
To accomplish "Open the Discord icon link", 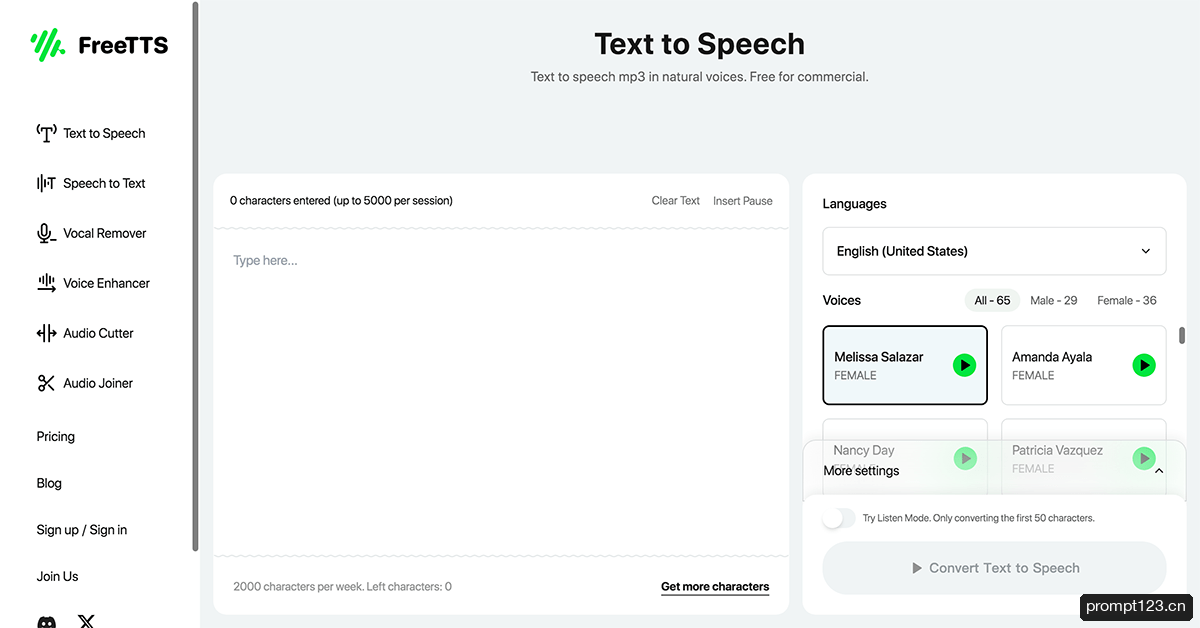I will tap(47, 622).
